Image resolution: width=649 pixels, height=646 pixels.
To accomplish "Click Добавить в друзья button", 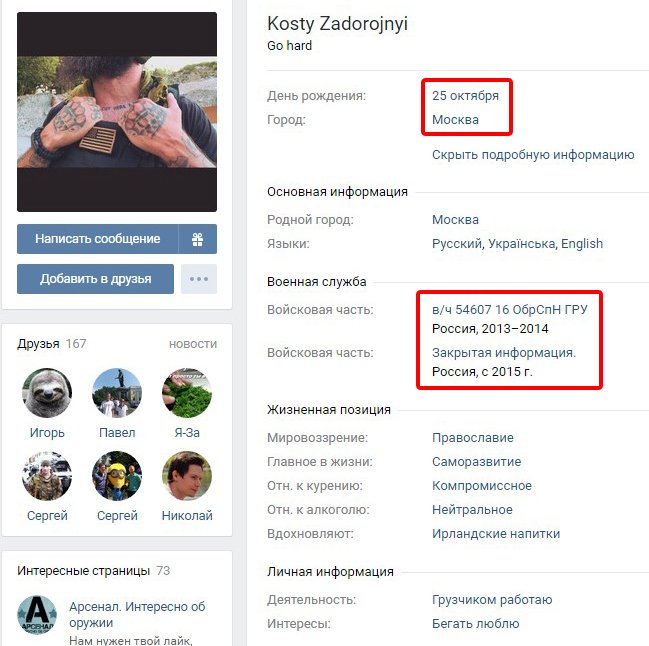I will 96,279.
